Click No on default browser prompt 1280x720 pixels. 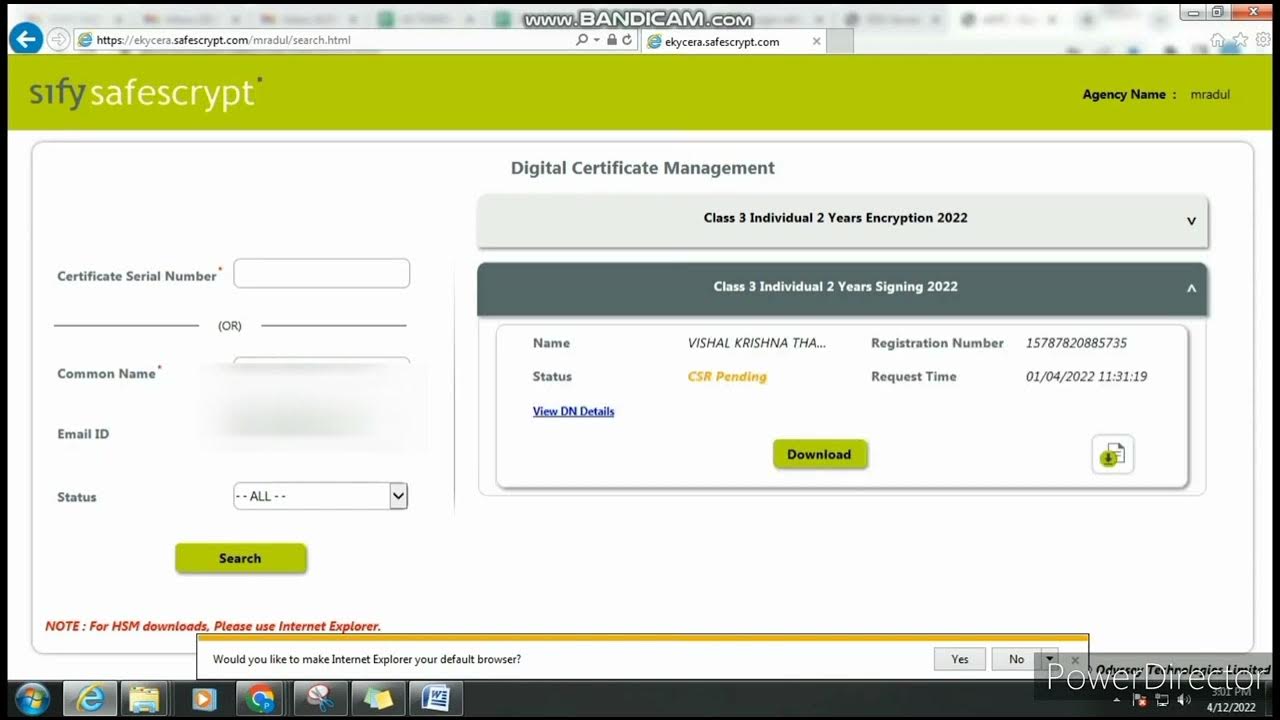coord(1016,659)
